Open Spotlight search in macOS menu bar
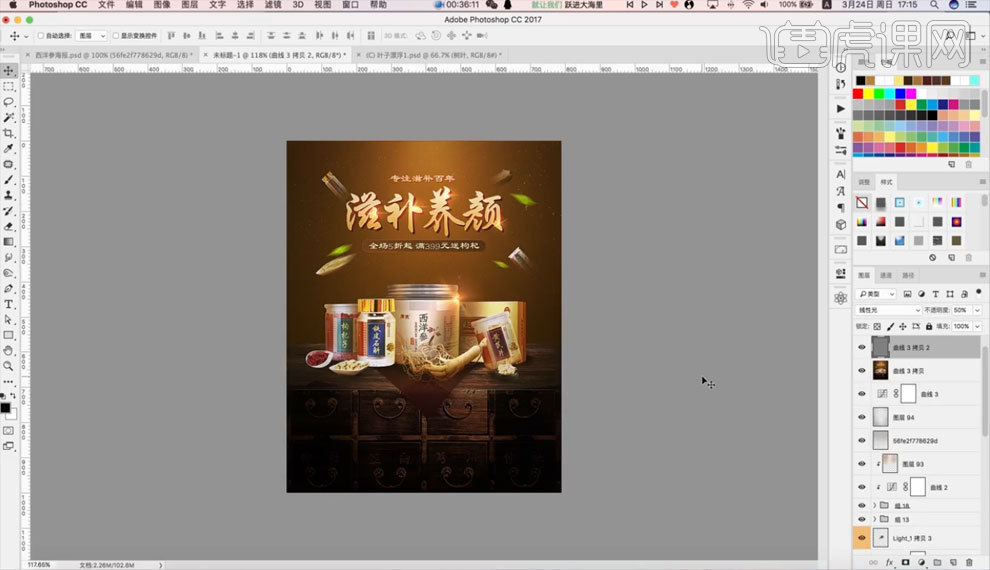 coord(934,4)
